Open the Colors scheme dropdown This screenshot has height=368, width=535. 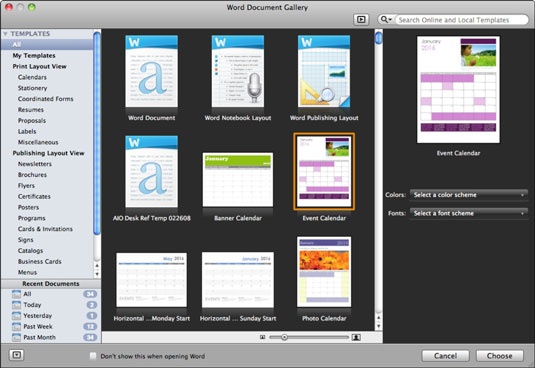(468, 195)
